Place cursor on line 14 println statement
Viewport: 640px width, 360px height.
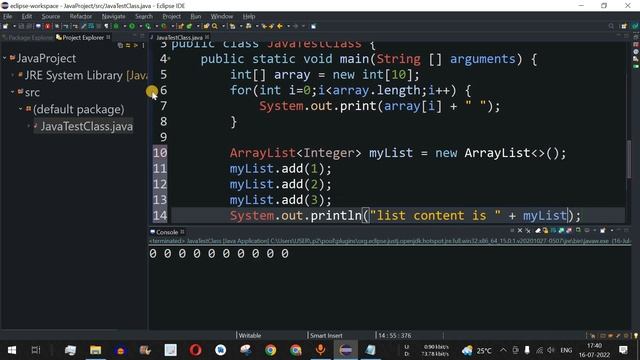pyautogui.click(x=405, y=215)
